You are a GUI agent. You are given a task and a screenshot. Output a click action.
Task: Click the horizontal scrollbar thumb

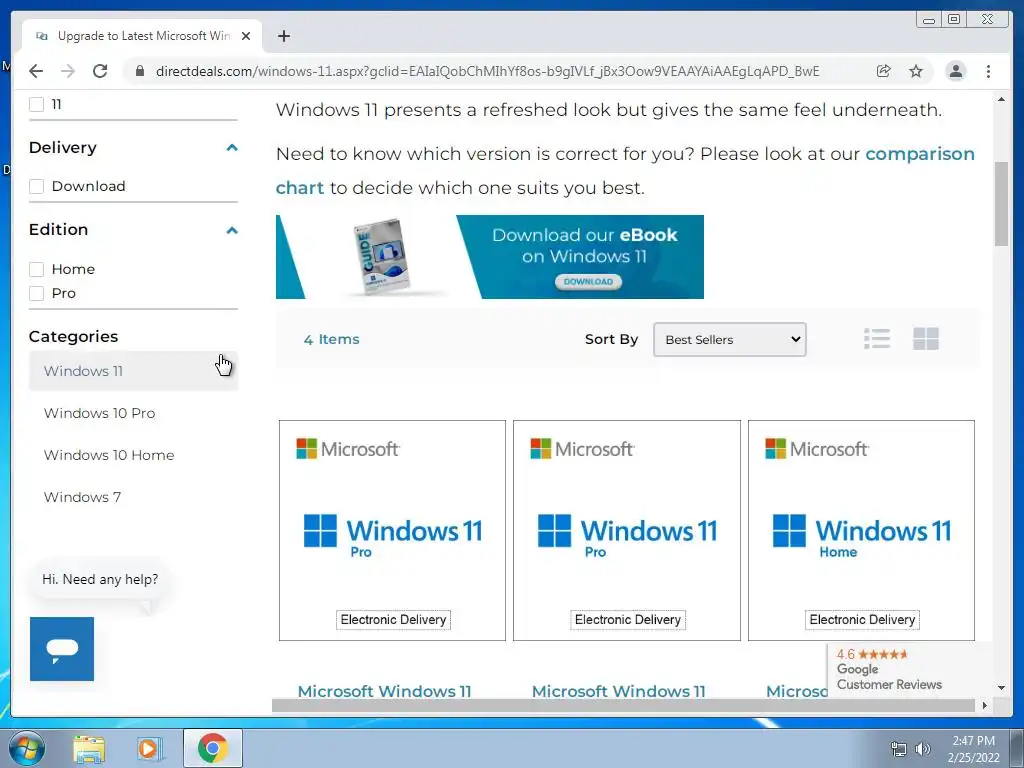click(x=624, y=705)
